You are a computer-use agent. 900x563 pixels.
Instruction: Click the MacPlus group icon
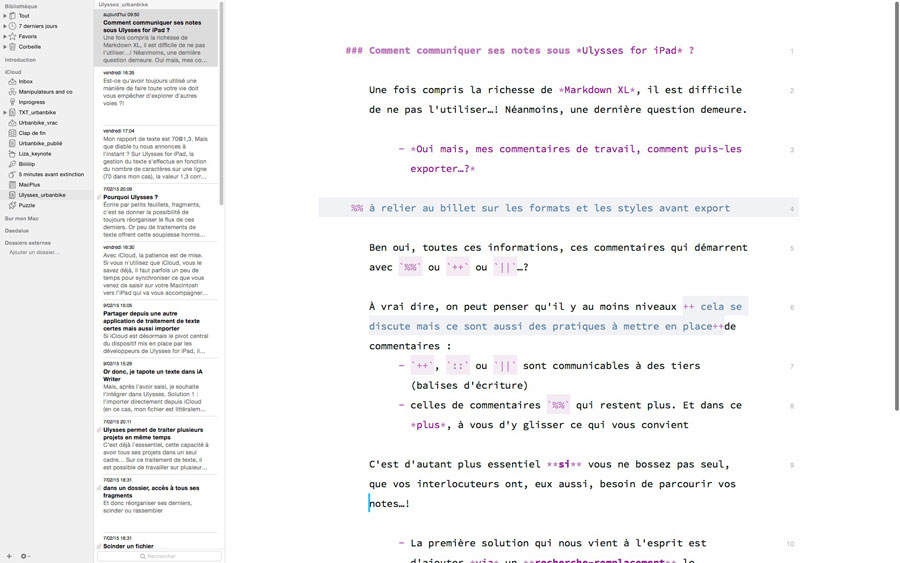(x=12, y=185)
